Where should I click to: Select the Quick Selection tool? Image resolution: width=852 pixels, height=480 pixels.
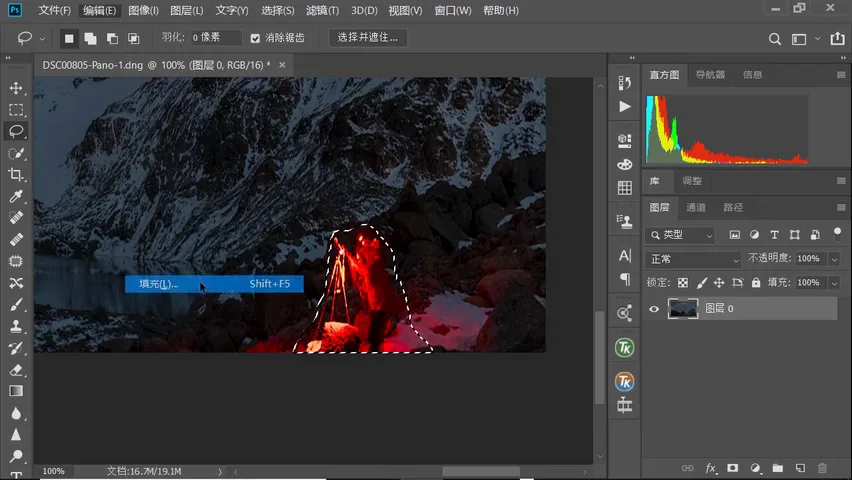click(16, 153)
